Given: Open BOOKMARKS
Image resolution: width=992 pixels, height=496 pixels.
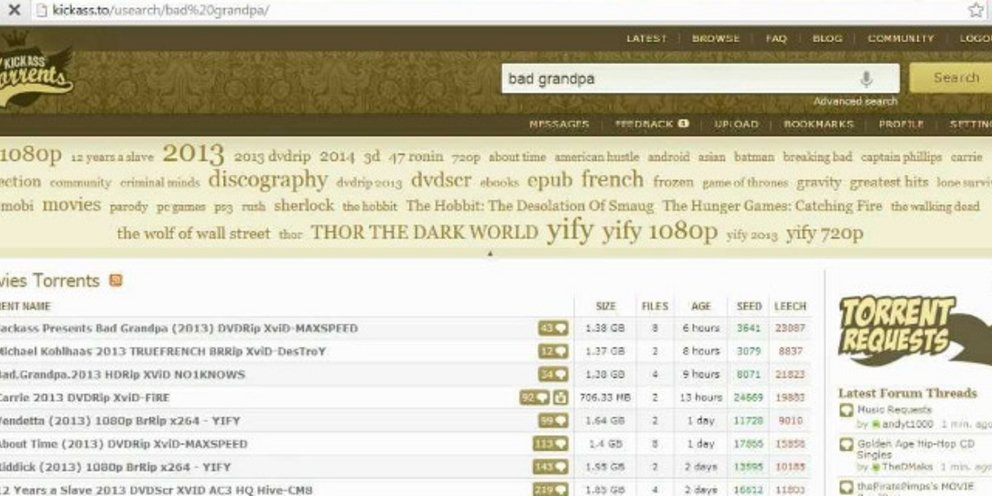Looking at the screenshot, I should point(818,124).
